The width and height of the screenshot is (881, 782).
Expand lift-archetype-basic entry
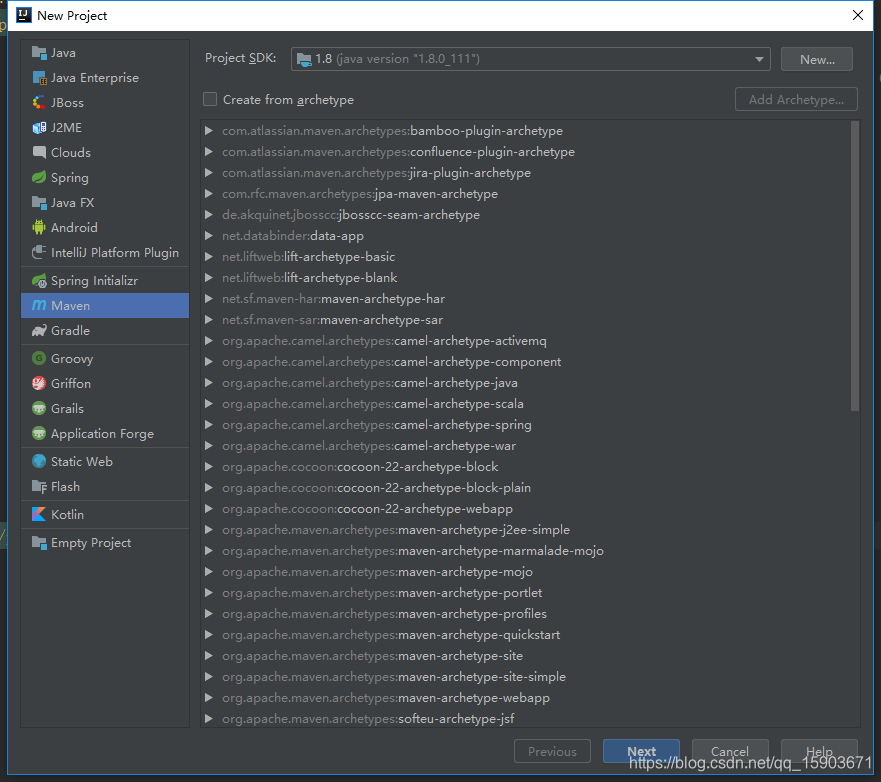click(x=208, y=257)
